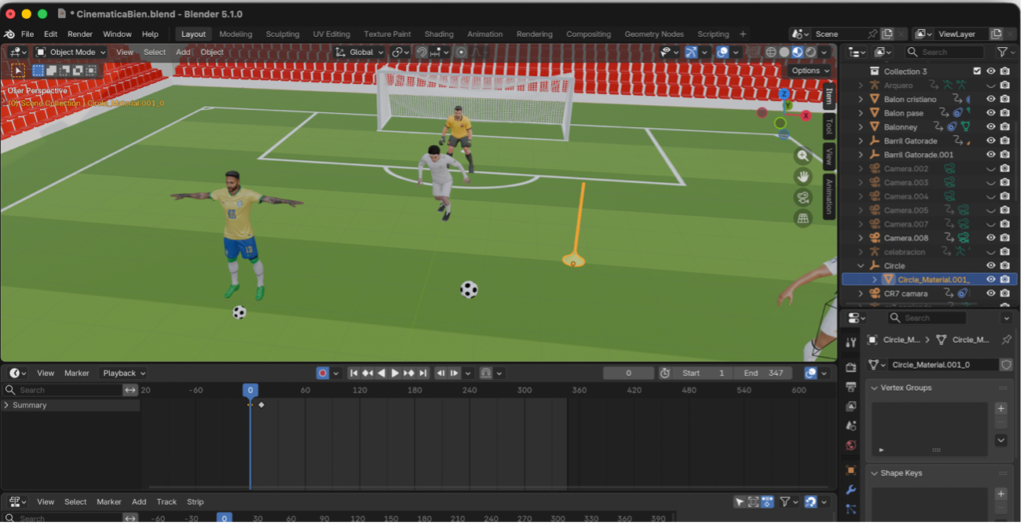Open the Modifiers wrench properties tab
This screenshot has height=525, width=1024.
[852, 490]
